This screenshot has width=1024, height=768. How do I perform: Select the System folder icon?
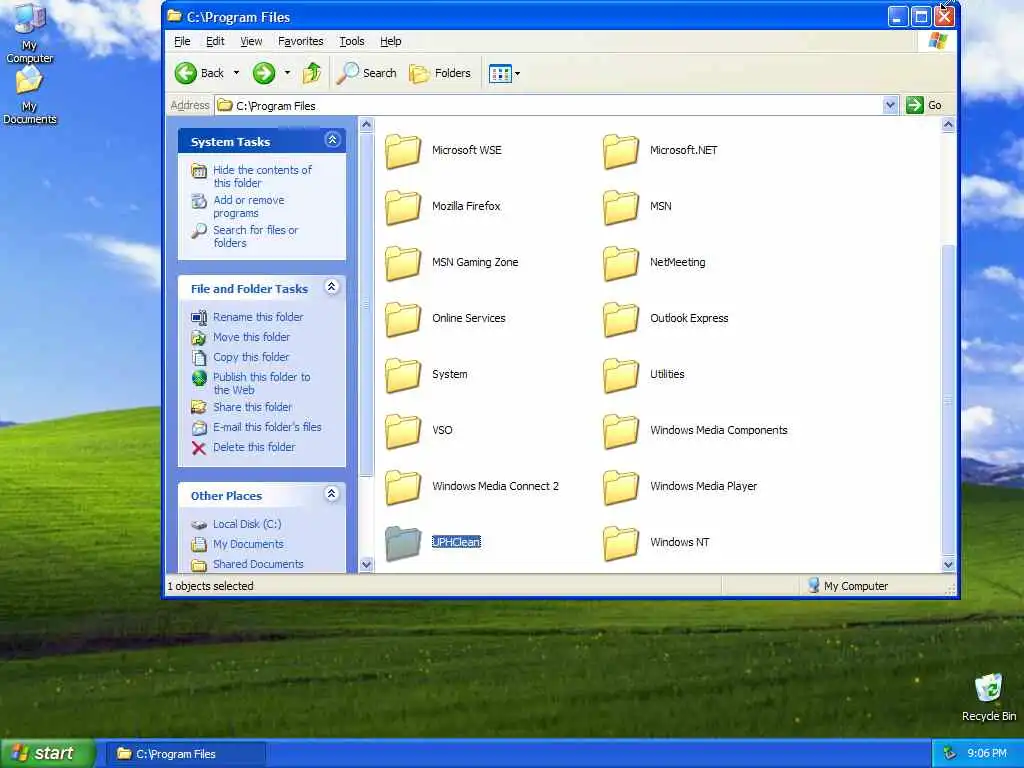402,376
